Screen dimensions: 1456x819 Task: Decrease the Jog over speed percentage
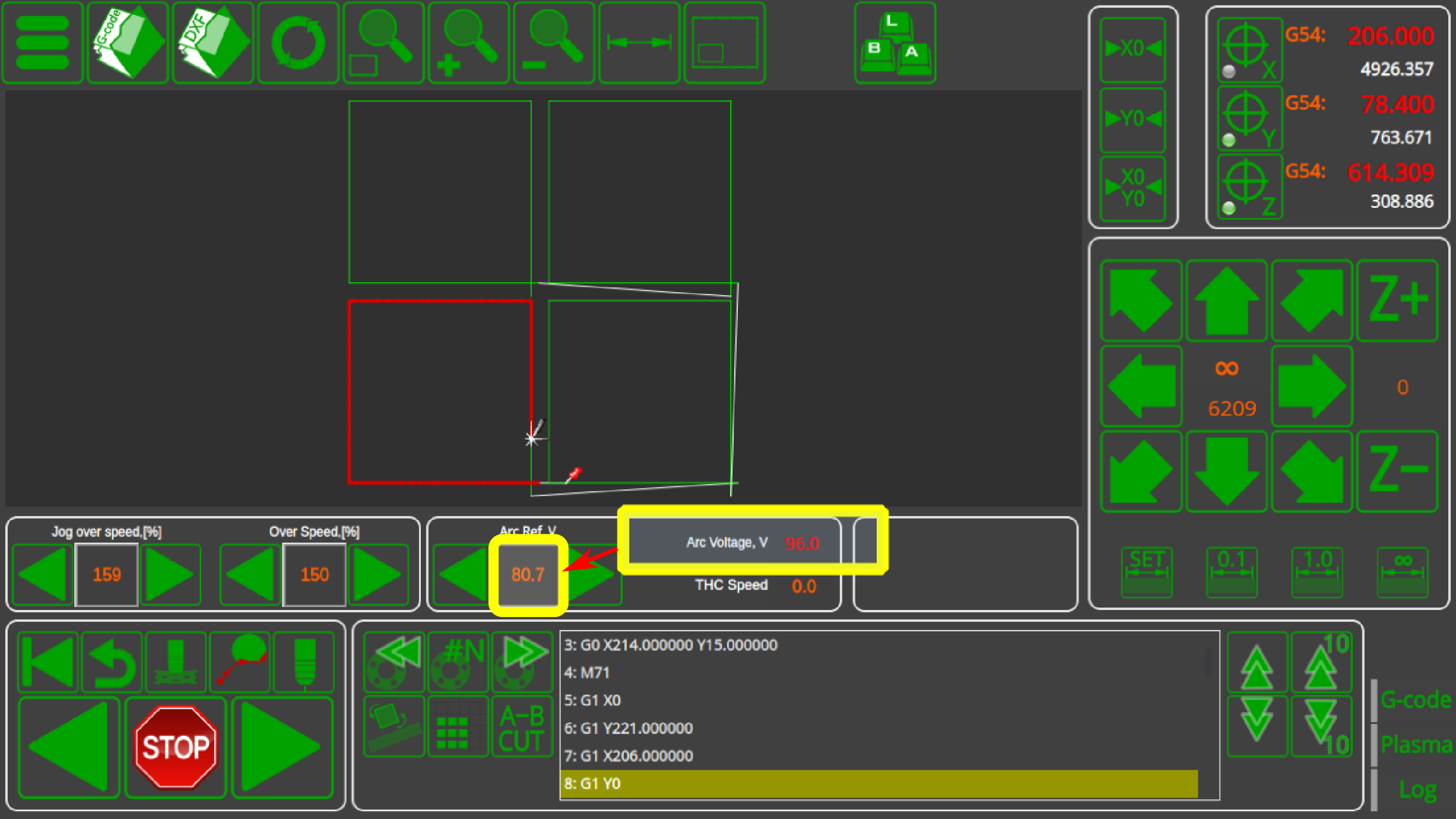pos(43,574)
